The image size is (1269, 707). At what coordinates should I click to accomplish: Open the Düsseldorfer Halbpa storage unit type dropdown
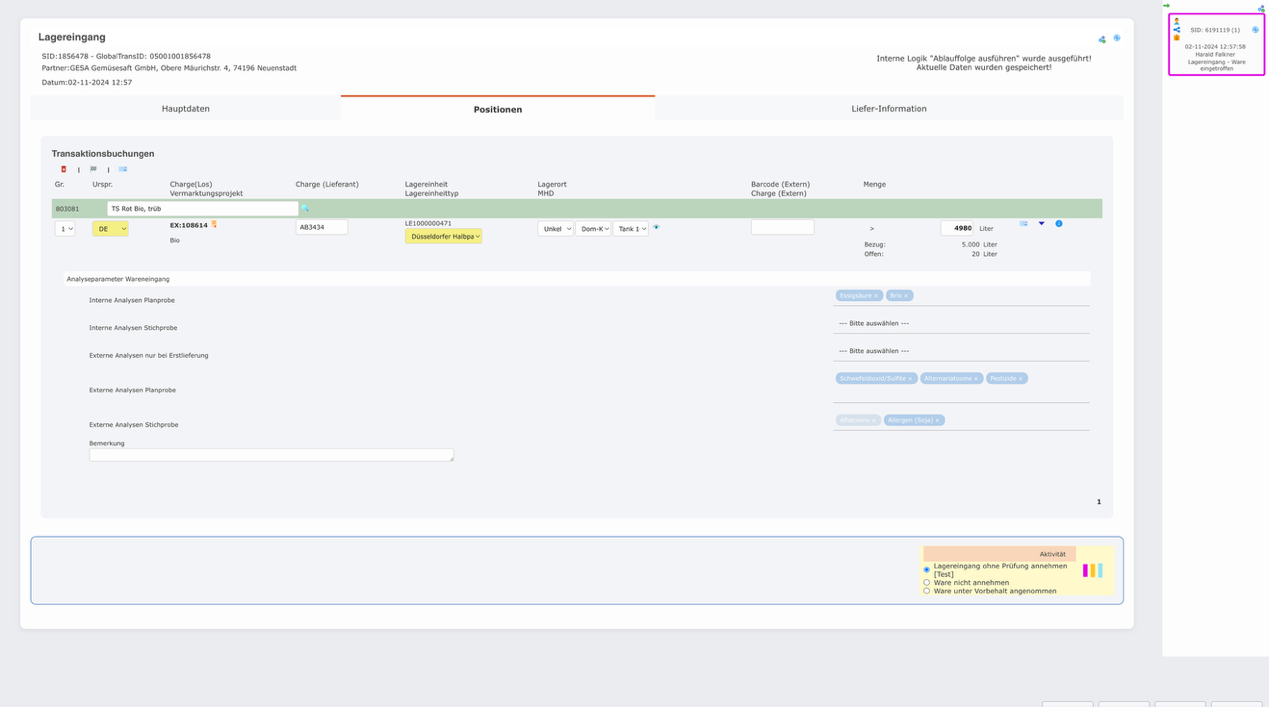443,237
